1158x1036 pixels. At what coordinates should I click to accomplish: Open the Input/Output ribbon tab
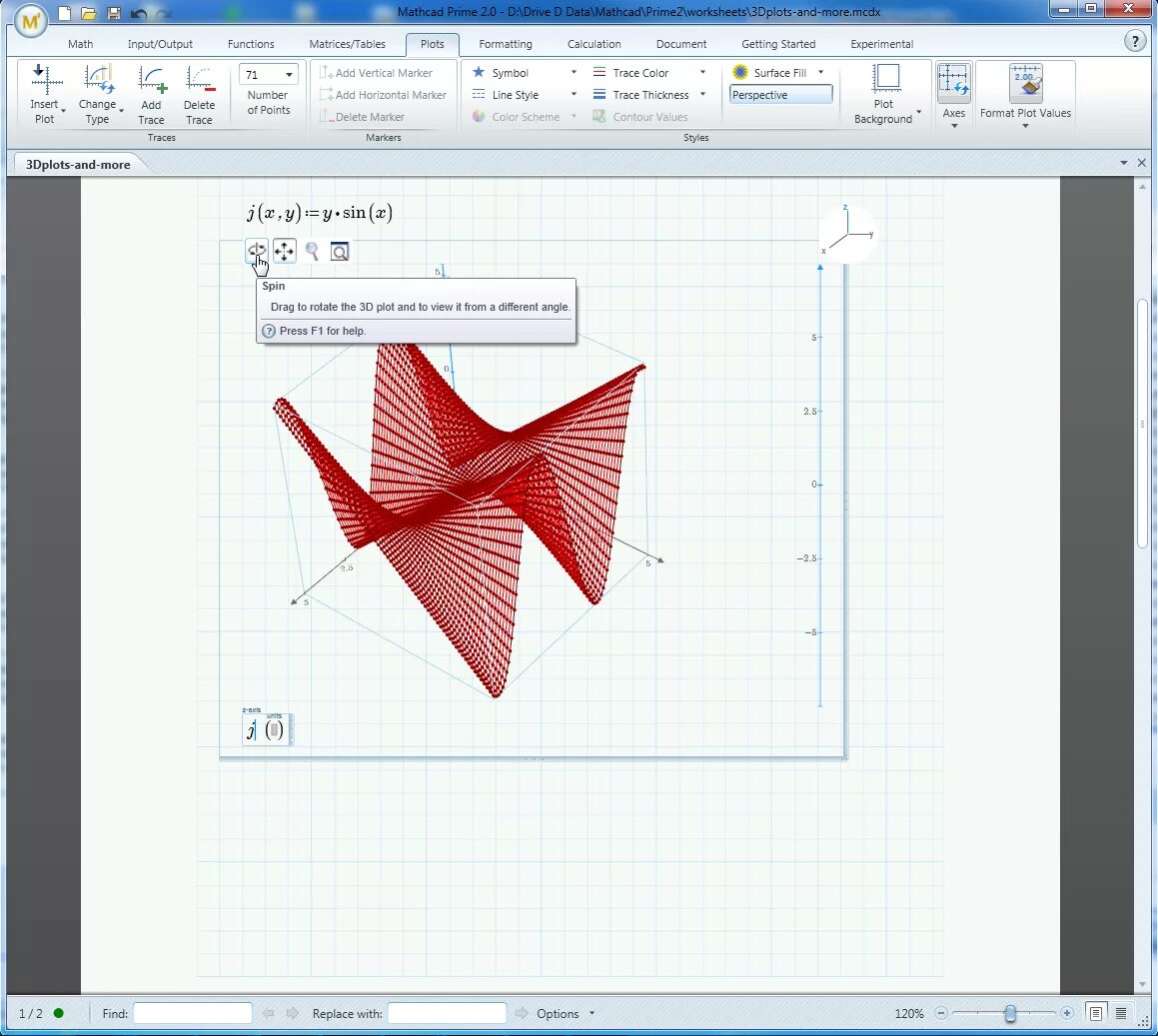160,44
